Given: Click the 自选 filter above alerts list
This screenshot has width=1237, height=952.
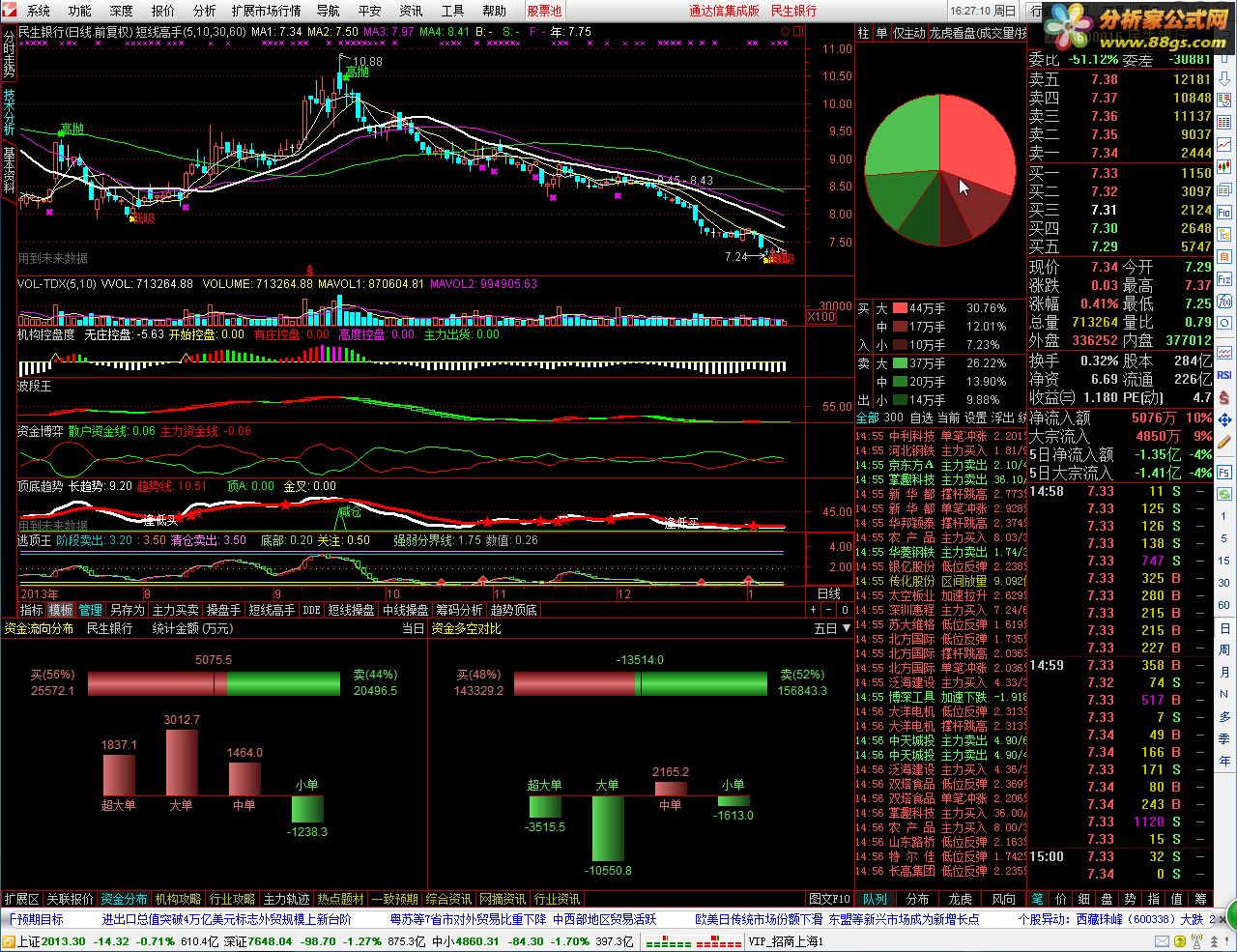Looking at the screenshot, I should 922,418.
